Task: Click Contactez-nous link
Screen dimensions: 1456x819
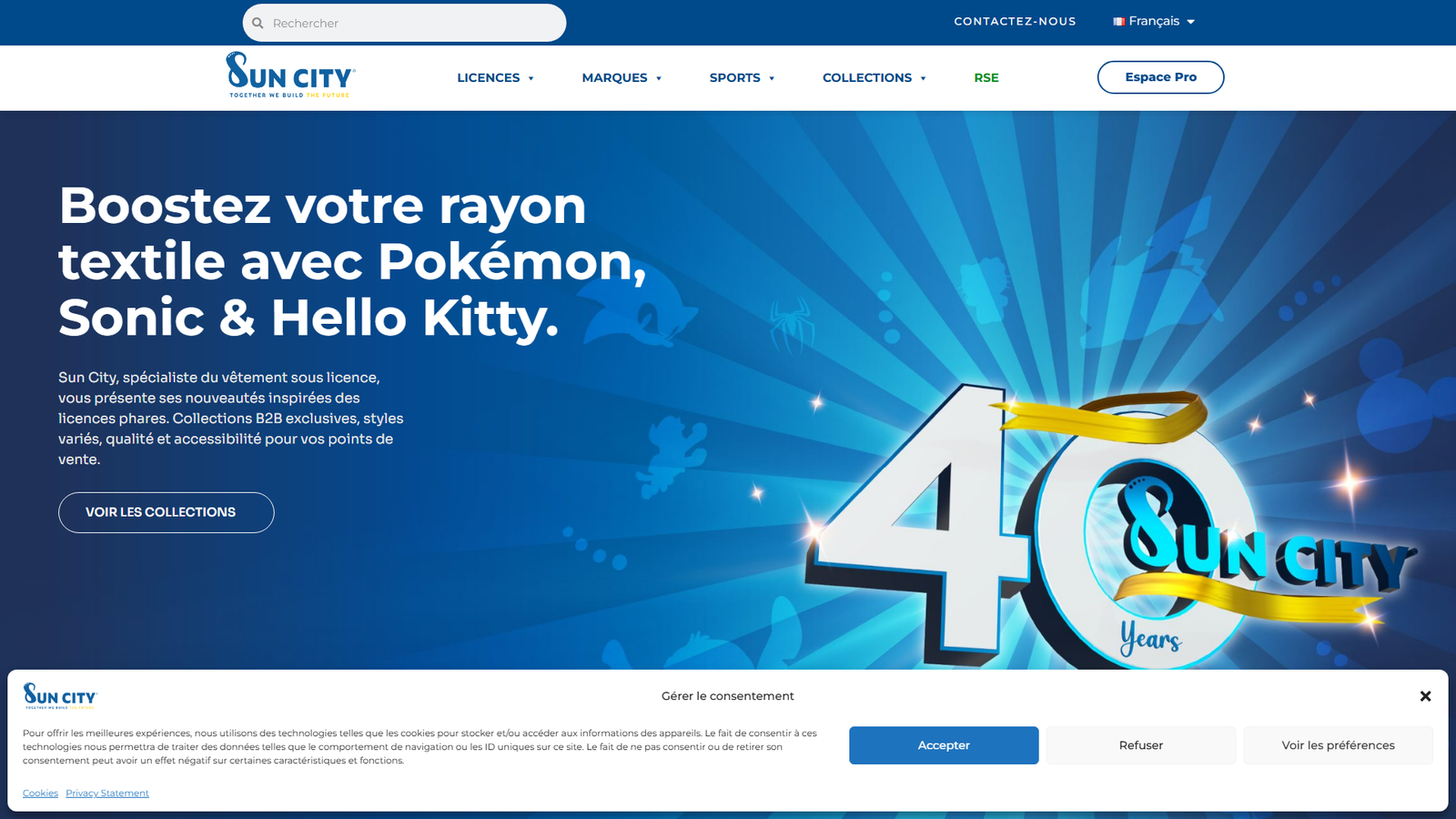Action: coord(1015,22)
